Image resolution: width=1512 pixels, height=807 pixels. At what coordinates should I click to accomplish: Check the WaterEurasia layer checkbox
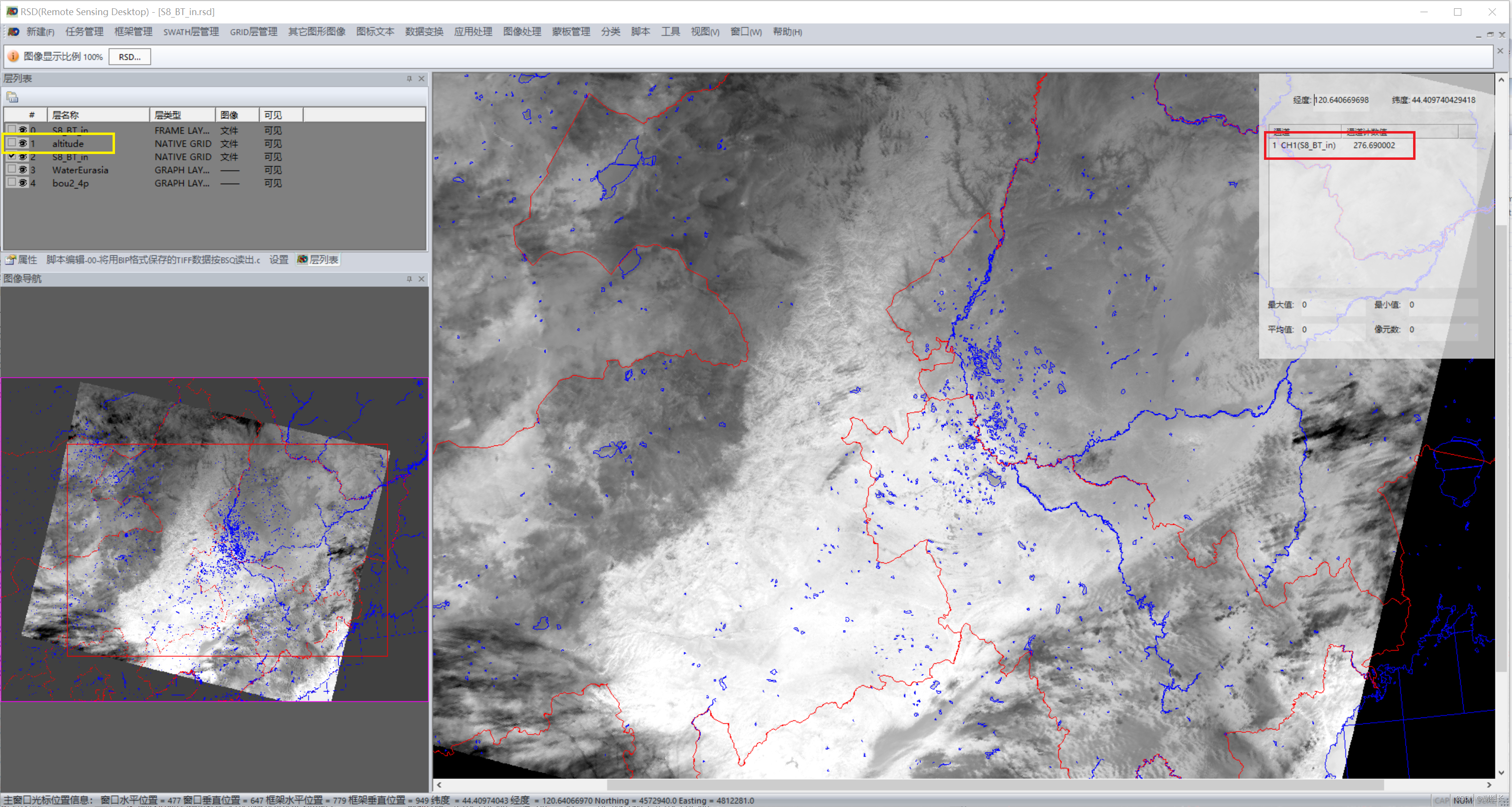pos(12,169)
